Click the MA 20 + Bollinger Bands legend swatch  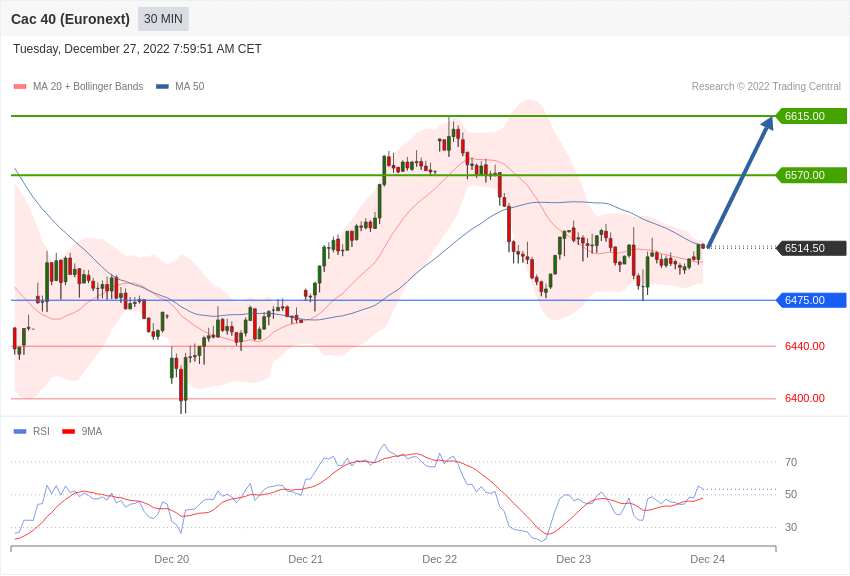(x=20, y=86)
